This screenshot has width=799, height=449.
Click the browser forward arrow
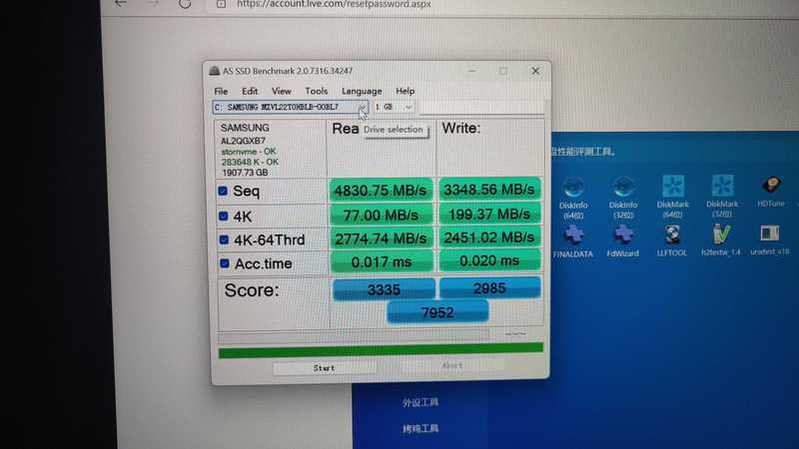click(153, 4)
